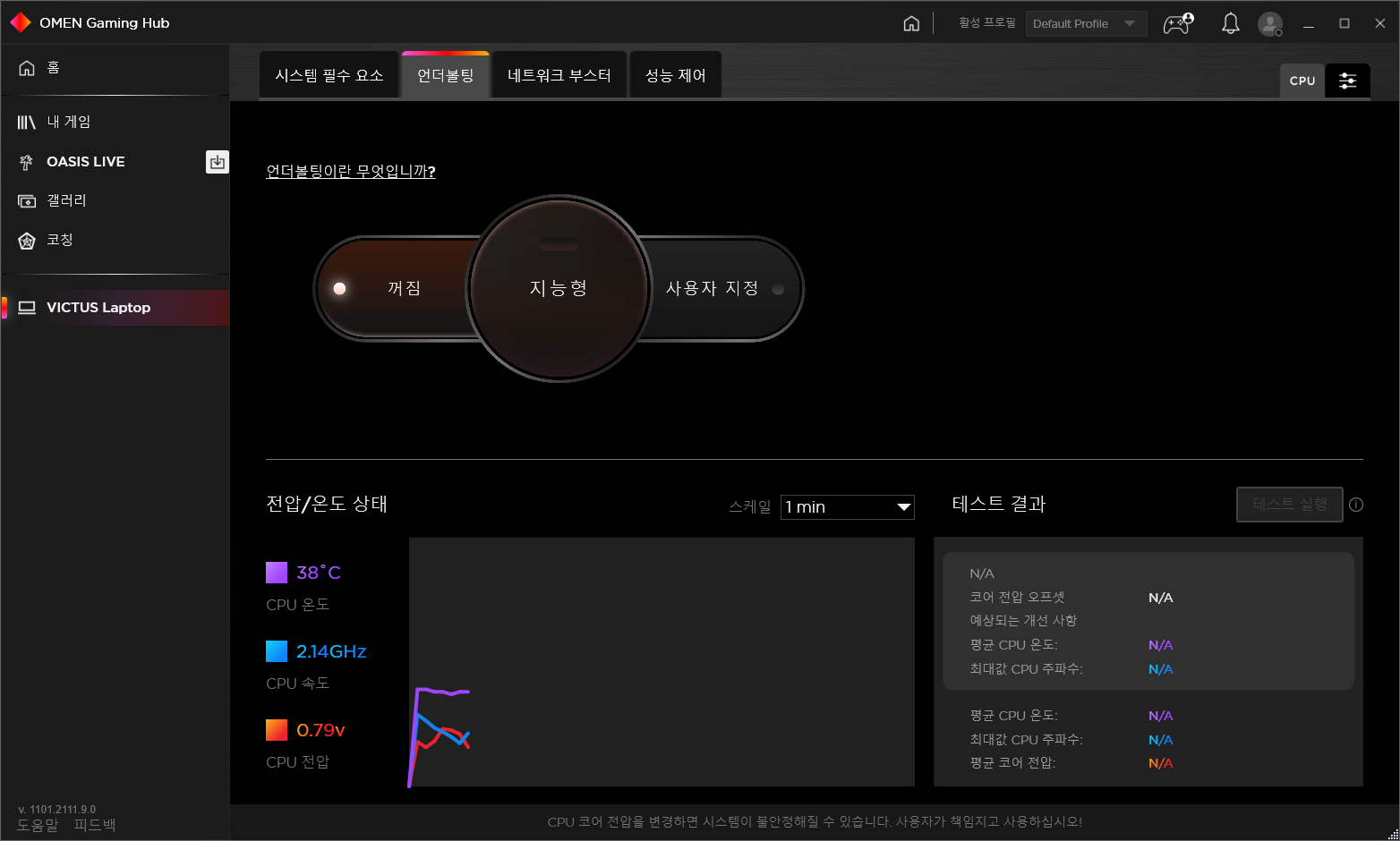Open the 1 min scale dropdown

[847, 507]
